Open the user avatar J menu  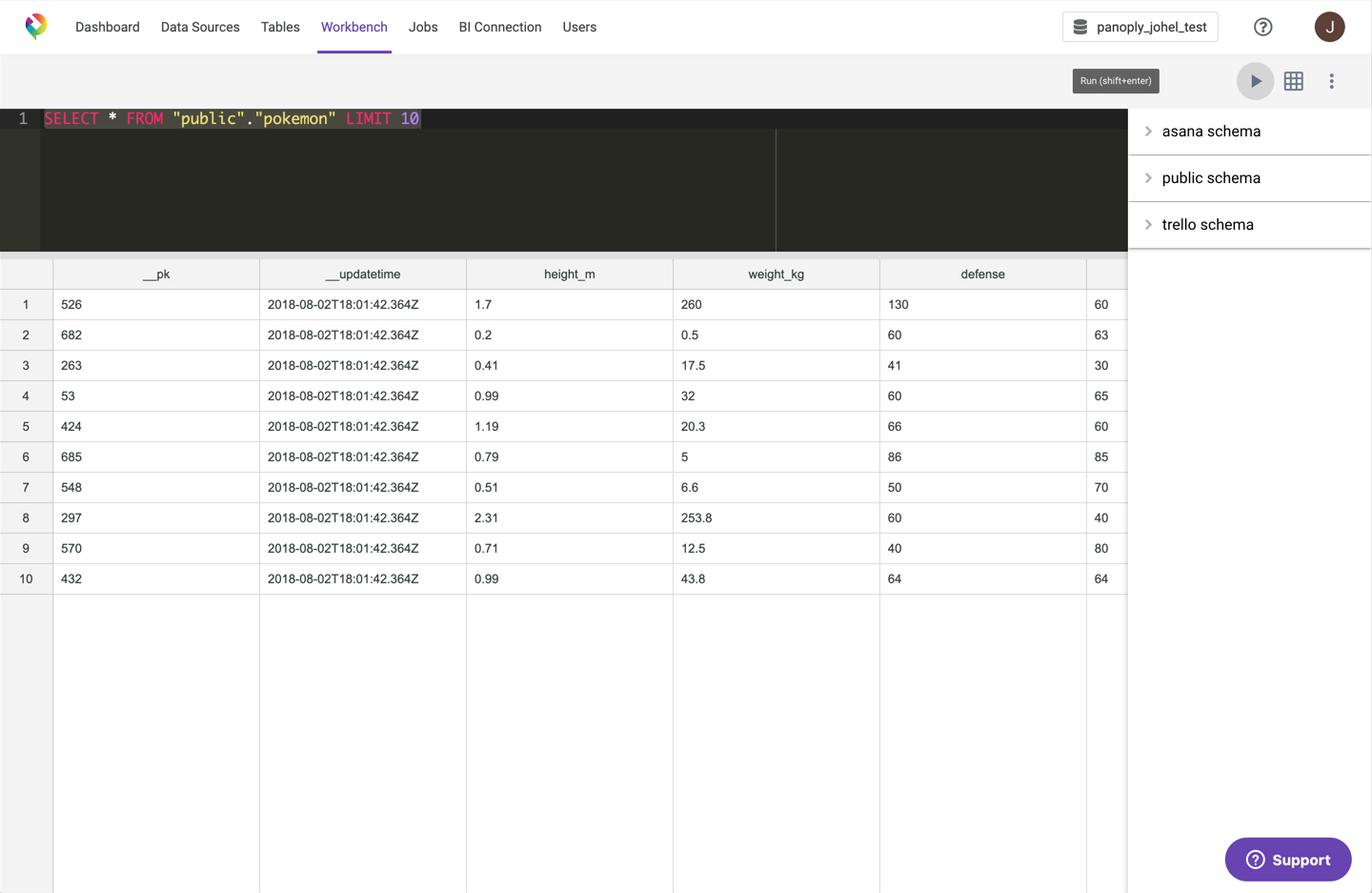(1329, 27)
